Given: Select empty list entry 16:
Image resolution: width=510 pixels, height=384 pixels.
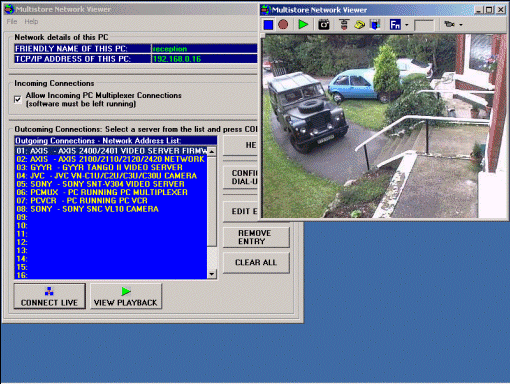Looking at the screenshot, I should pos(111,275).
